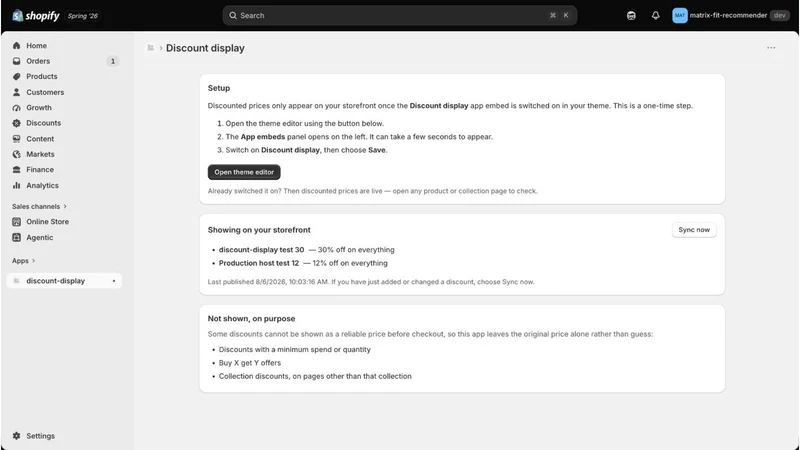800x450 pixels.
Task: Select the discount-display app menu item
Action: pos(64,281)
